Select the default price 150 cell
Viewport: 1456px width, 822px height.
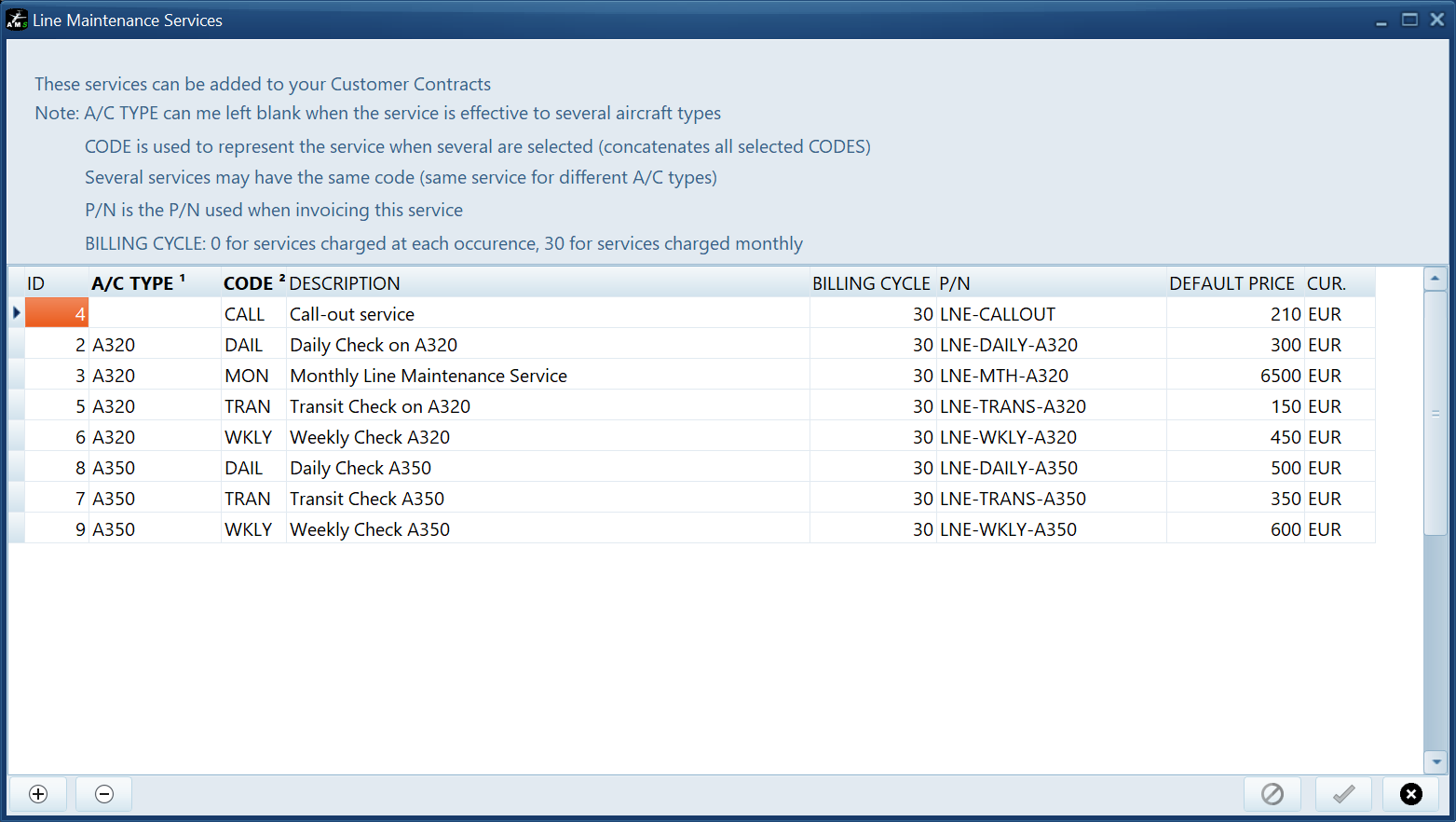(1234, 406)
